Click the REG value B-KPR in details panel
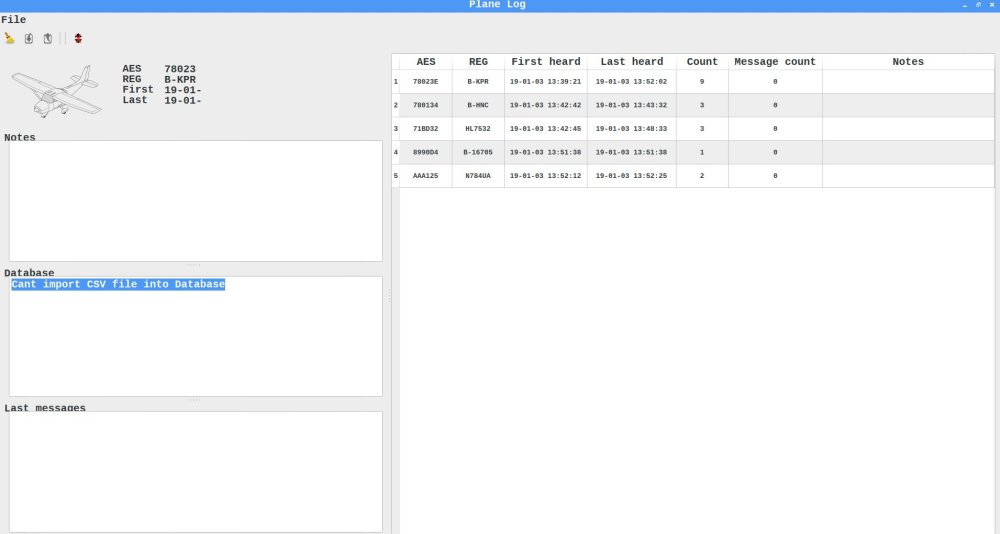Screen dimensions: 1000x534 click(x=180, y=80)
